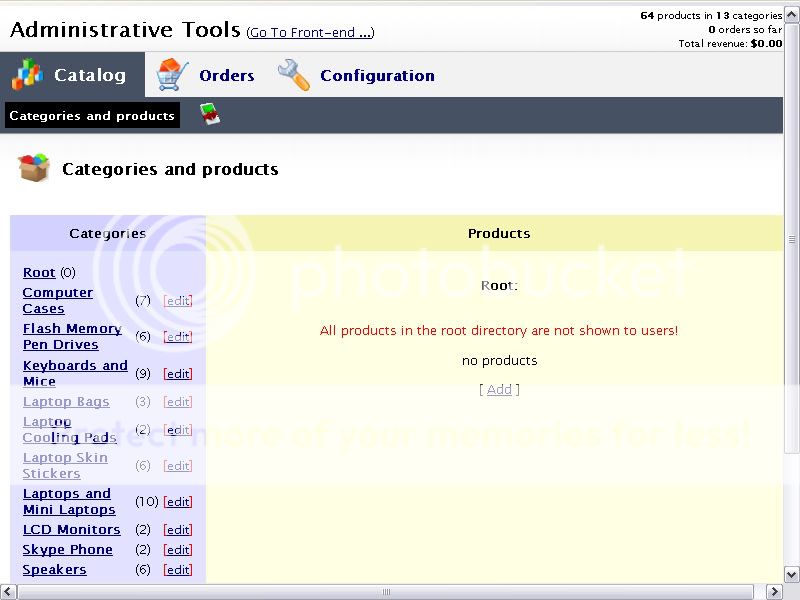Click the small icon beside Categories and products submenu
Viewport: 800px width, 600px height.
click(x=210, y=114)
